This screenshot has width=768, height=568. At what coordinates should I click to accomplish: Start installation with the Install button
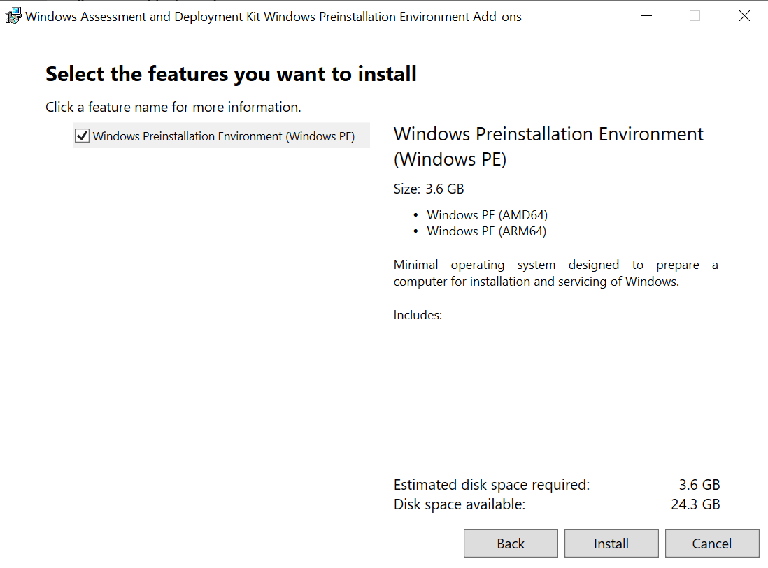[611, 544]
